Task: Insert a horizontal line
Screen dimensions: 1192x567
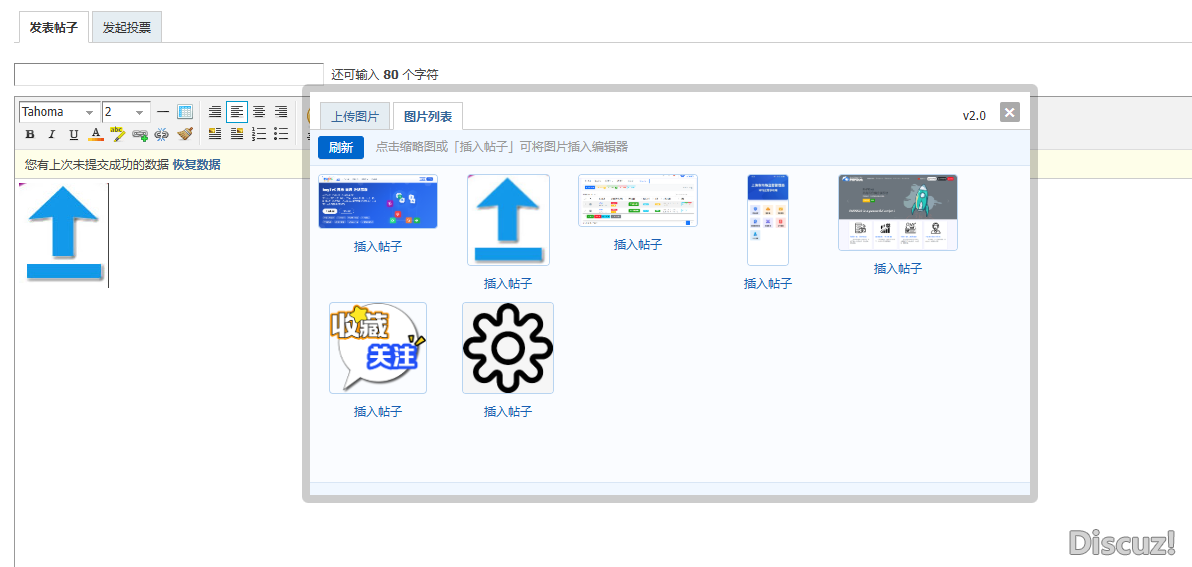Action: pyautogui.click(x=163, y=112)
